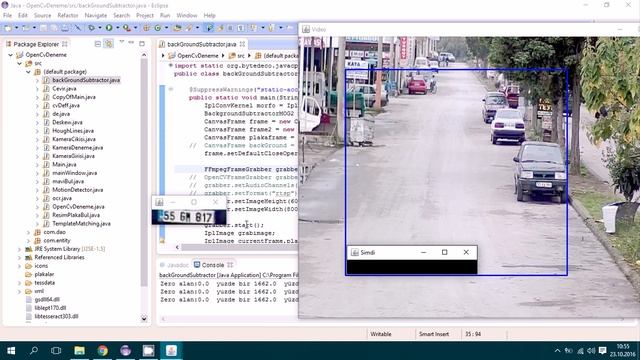
Task: Collapse the src folder node
Action: tap(19, 63)
